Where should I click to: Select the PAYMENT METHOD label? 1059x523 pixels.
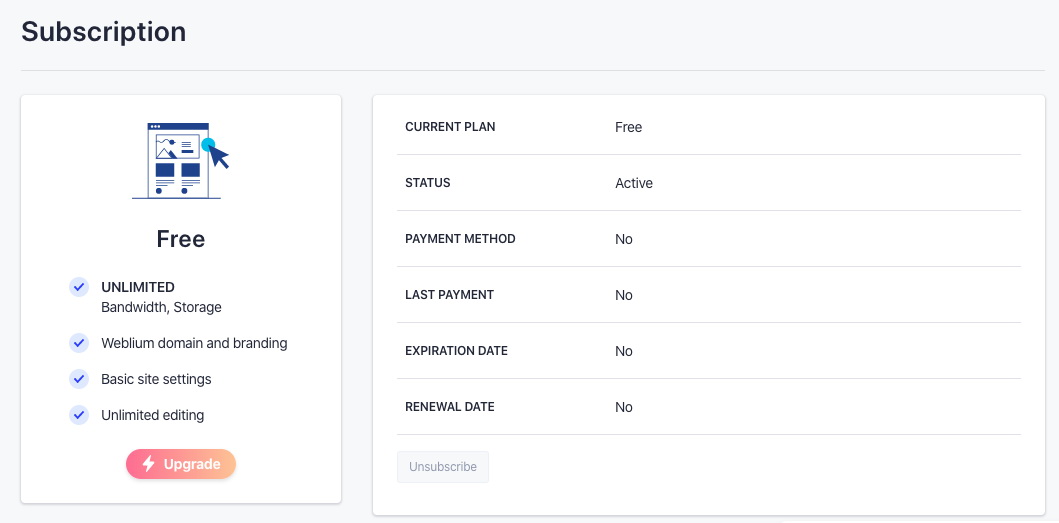460,239
